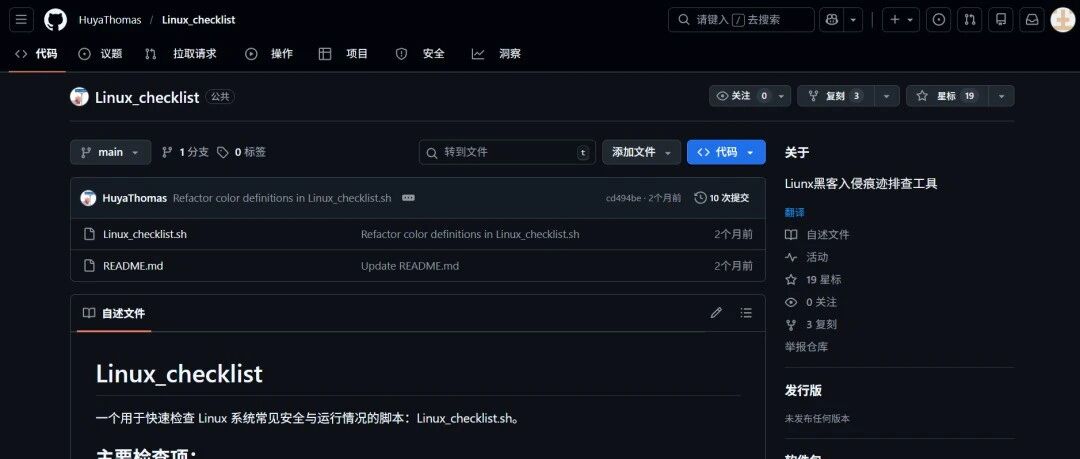
Task: Open the 0 标签 tags link
Action: [x=241, y=152]
